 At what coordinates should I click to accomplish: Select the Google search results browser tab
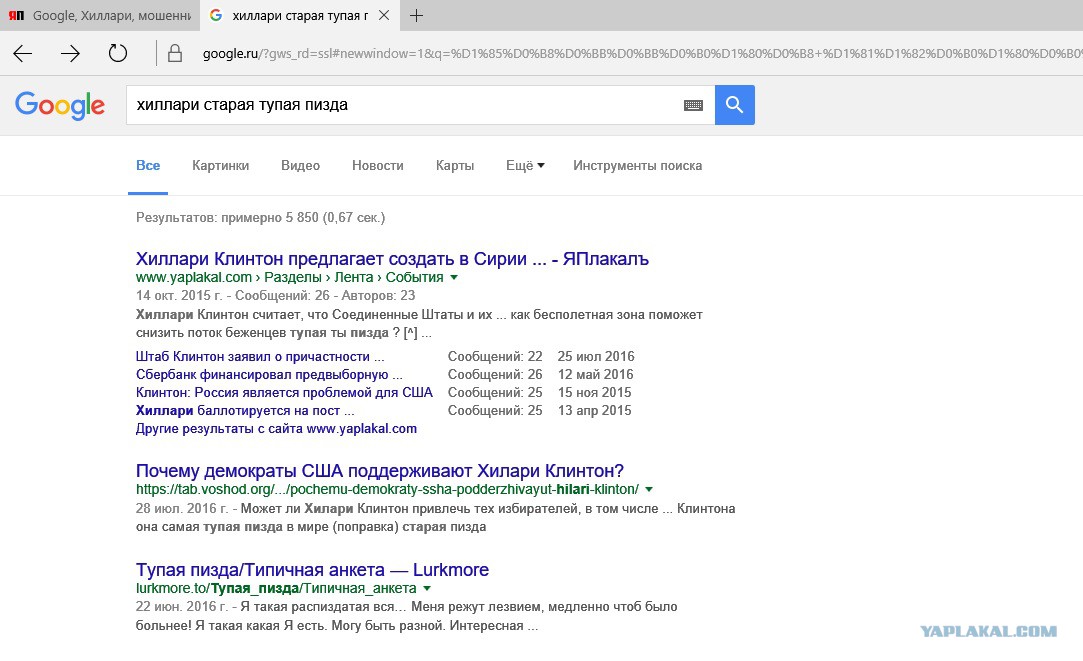coord(300,15)
